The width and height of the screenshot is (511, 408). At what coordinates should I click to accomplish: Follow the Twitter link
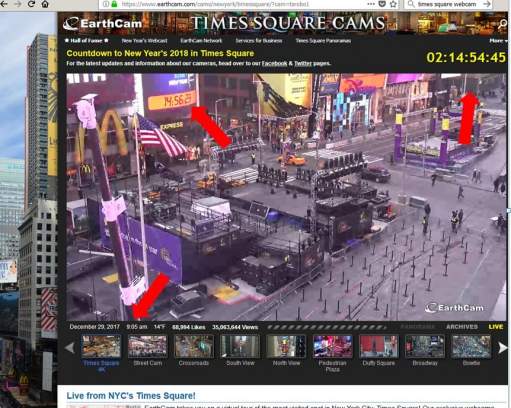pos(303,63)
